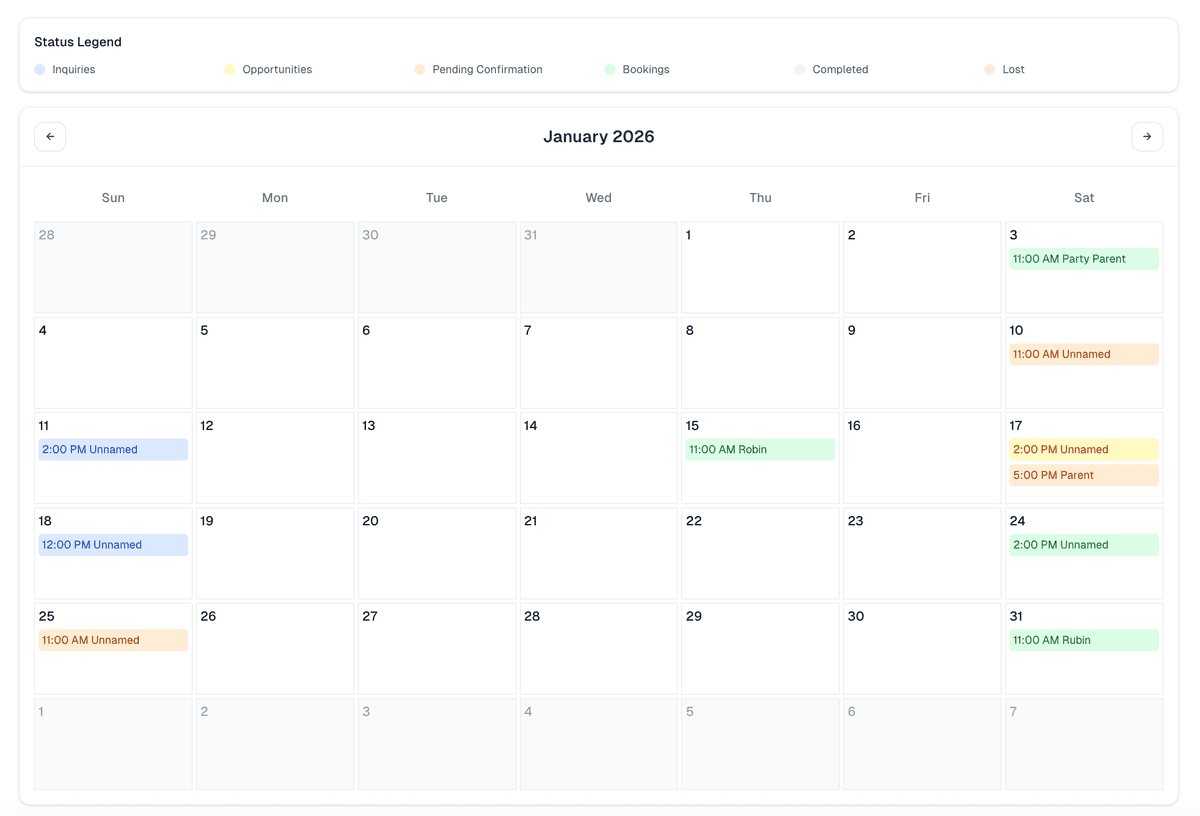Select the Unnamed event on January 10
The image size is (1200, 816).
point(1084,353)
